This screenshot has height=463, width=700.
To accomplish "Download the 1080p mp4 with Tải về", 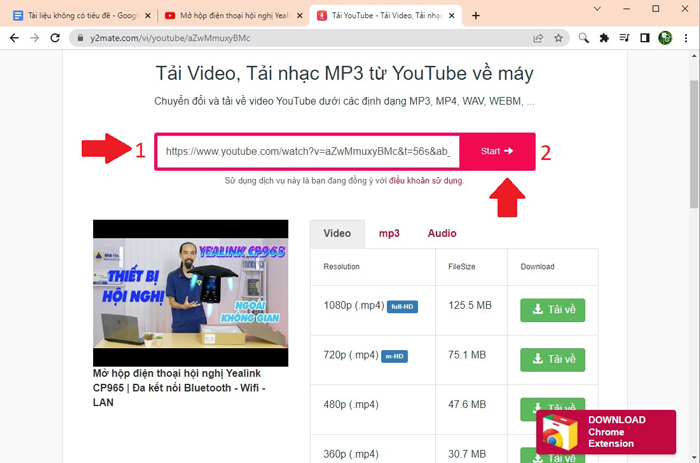I will pyautogui.click(x=552, y=310).
